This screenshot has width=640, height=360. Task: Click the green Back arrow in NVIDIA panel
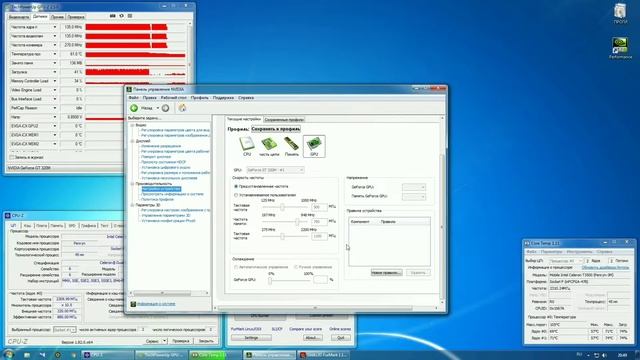[x=134, y=108]
